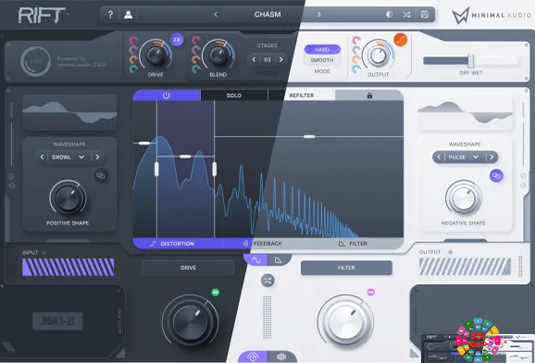Go to next preset after CHASM
Viewport: 535px width, 363px height.
319,15
